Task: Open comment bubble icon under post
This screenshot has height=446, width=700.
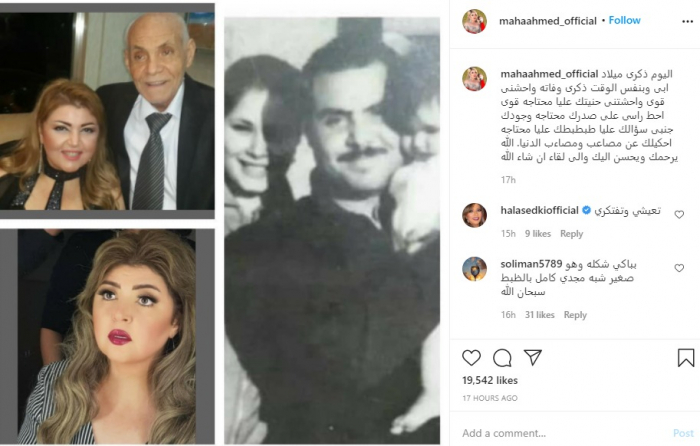Action: 502,358
